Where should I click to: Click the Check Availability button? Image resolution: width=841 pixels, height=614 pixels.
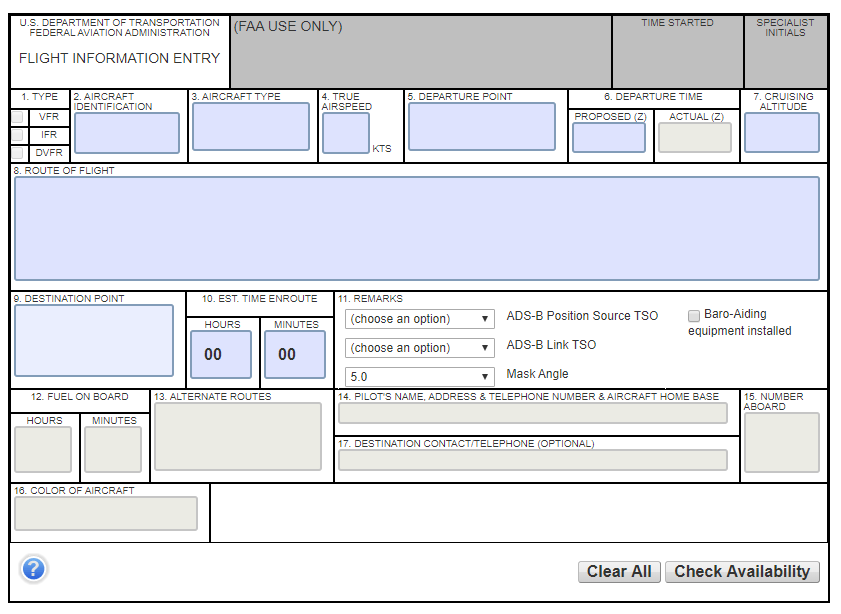[740, 571]
